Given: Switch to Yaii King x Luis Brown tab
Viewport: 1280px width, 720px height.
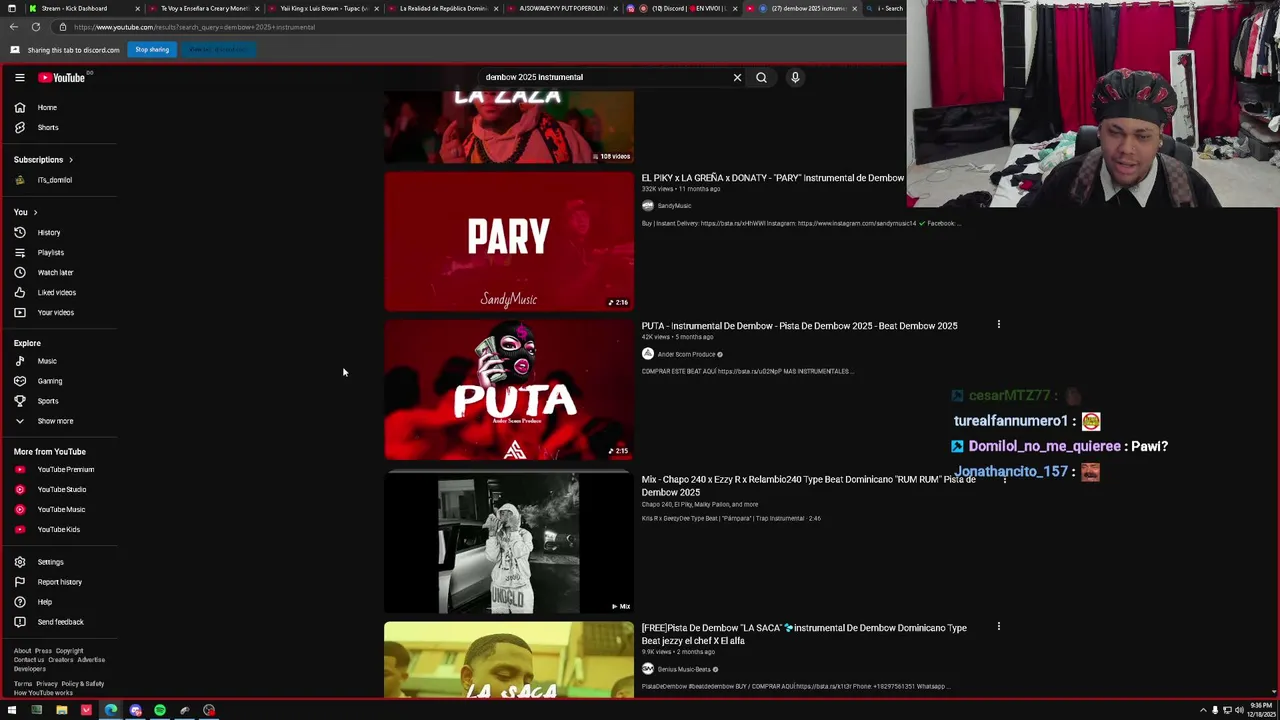Looking at the screenshot, I should [325, 8].
